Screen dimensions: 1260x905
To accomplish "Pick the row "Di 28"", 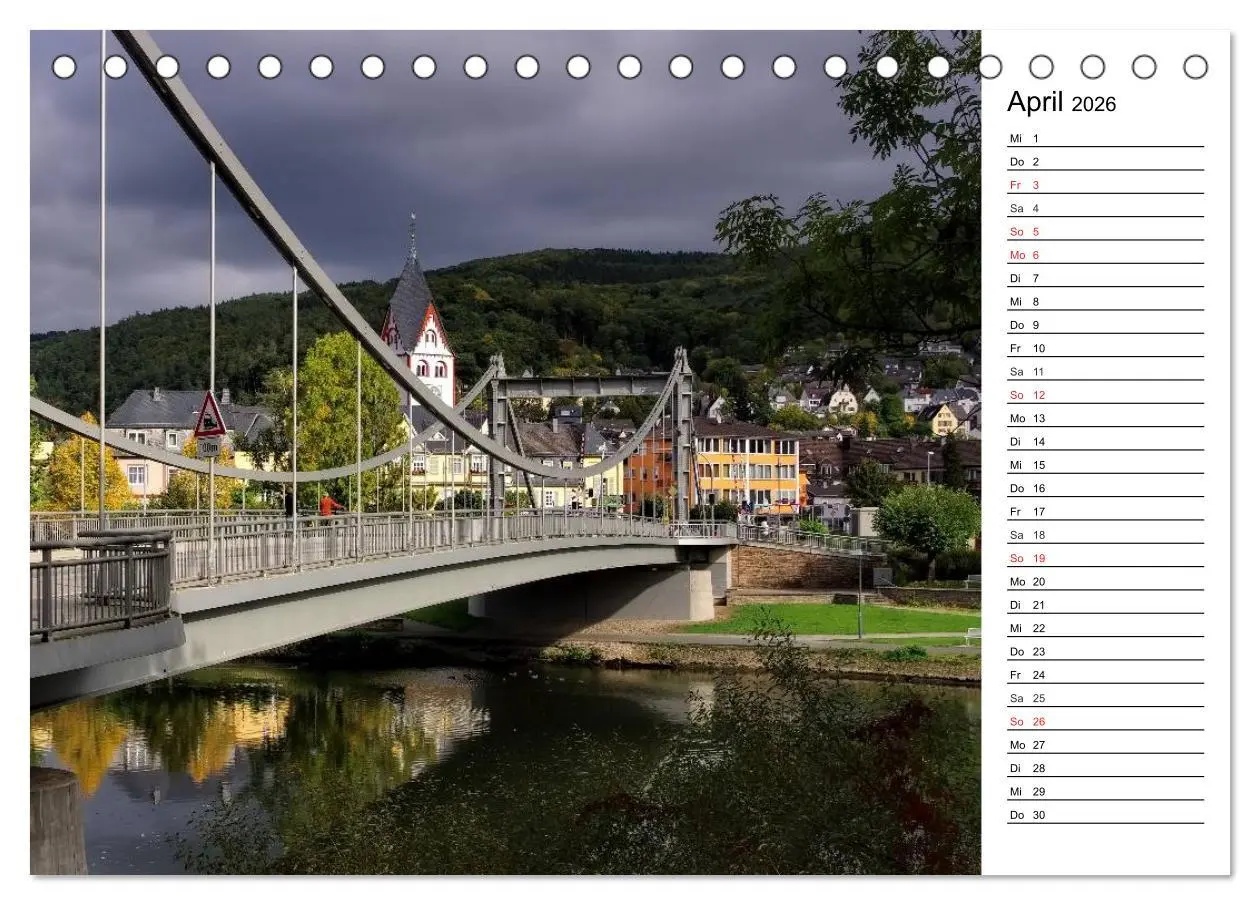I will point(1105,769).
